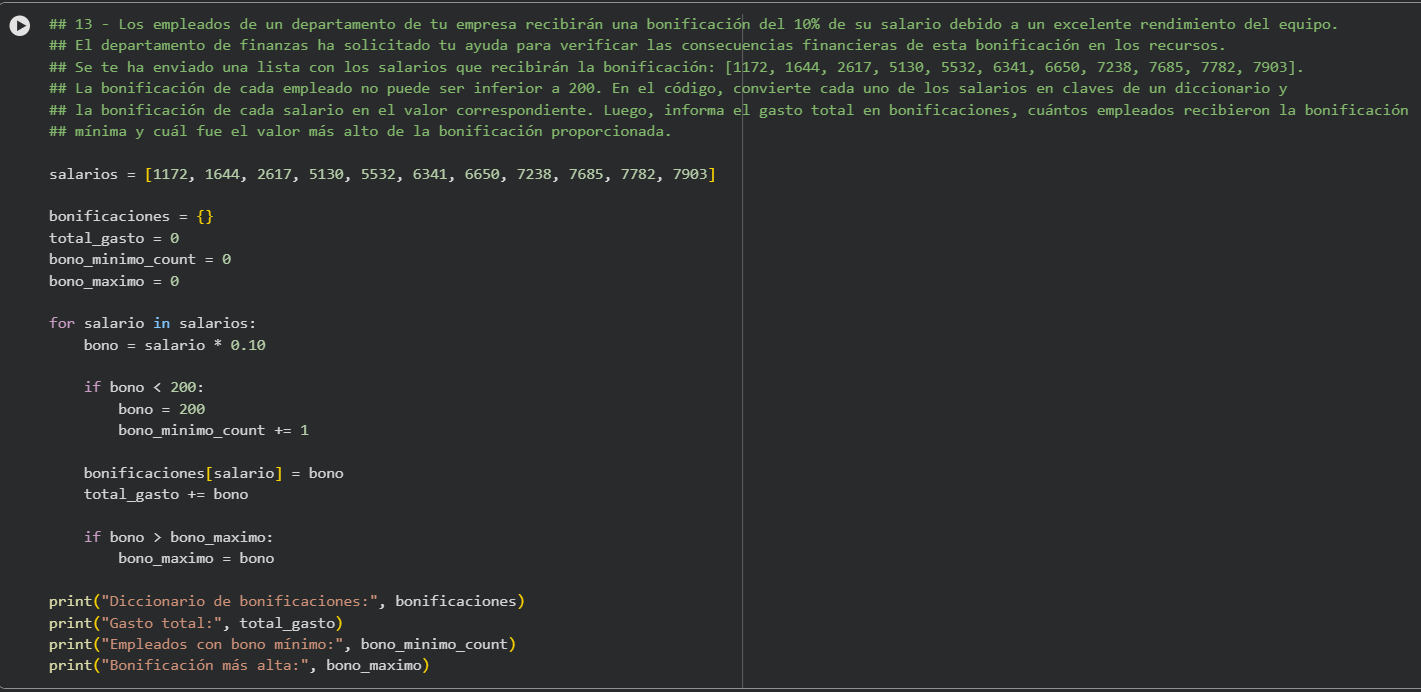Click the salarios list assignment line
The image size is (1421, 692).
tap(382, 174)
